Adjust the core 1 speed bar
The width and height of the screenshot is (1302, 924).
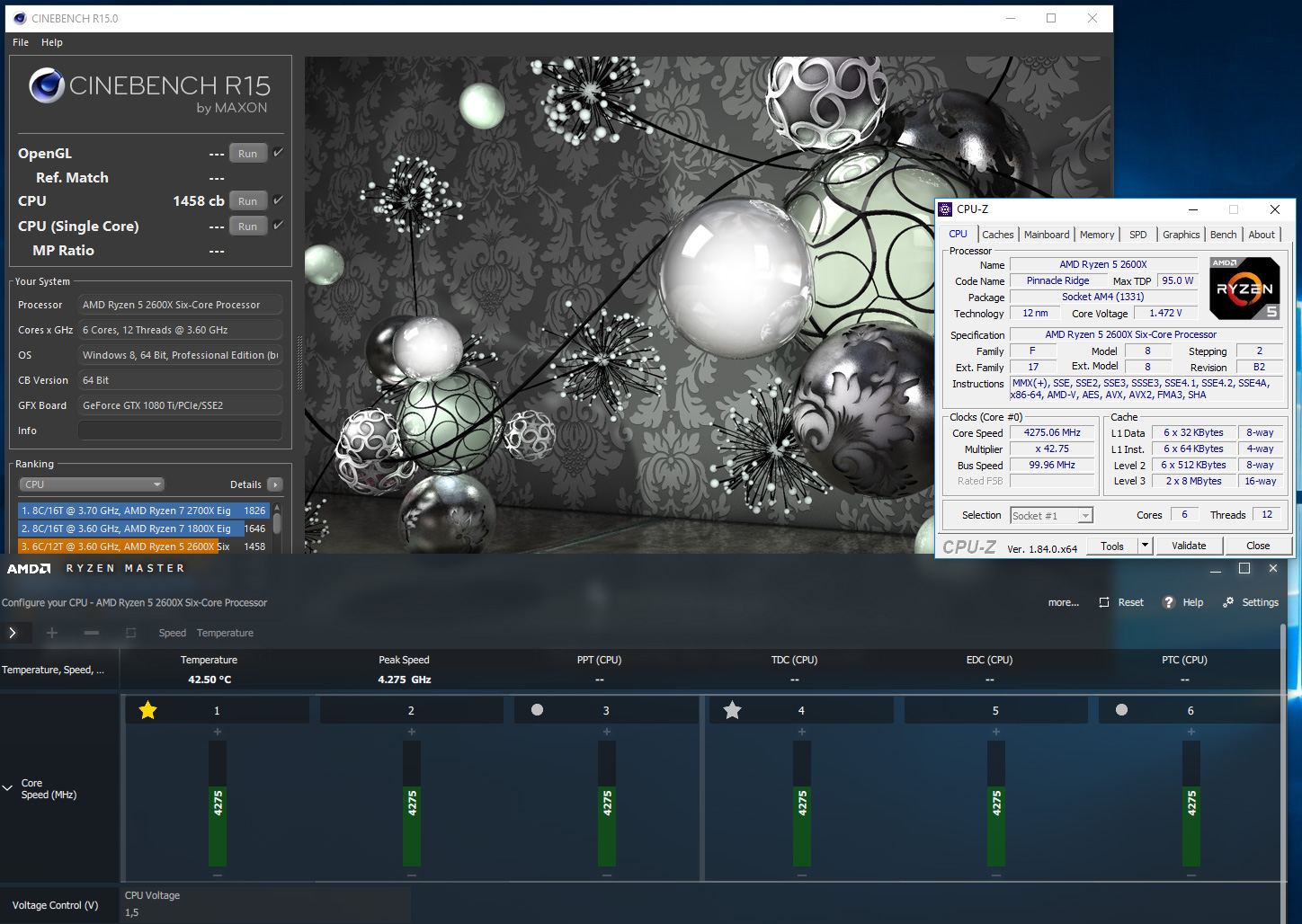coord(218,803)
